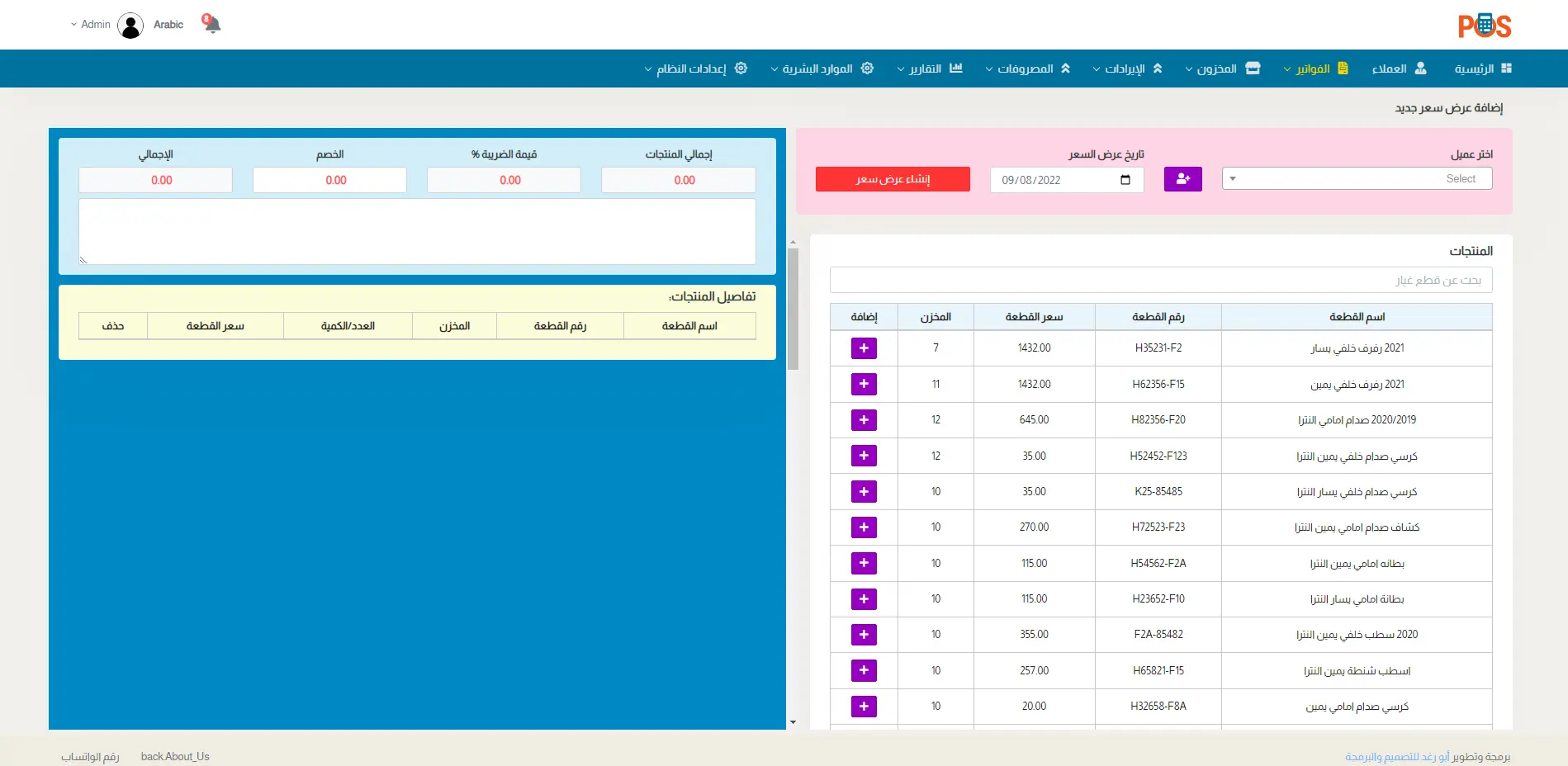Click the POS logo

point(1484,26)
